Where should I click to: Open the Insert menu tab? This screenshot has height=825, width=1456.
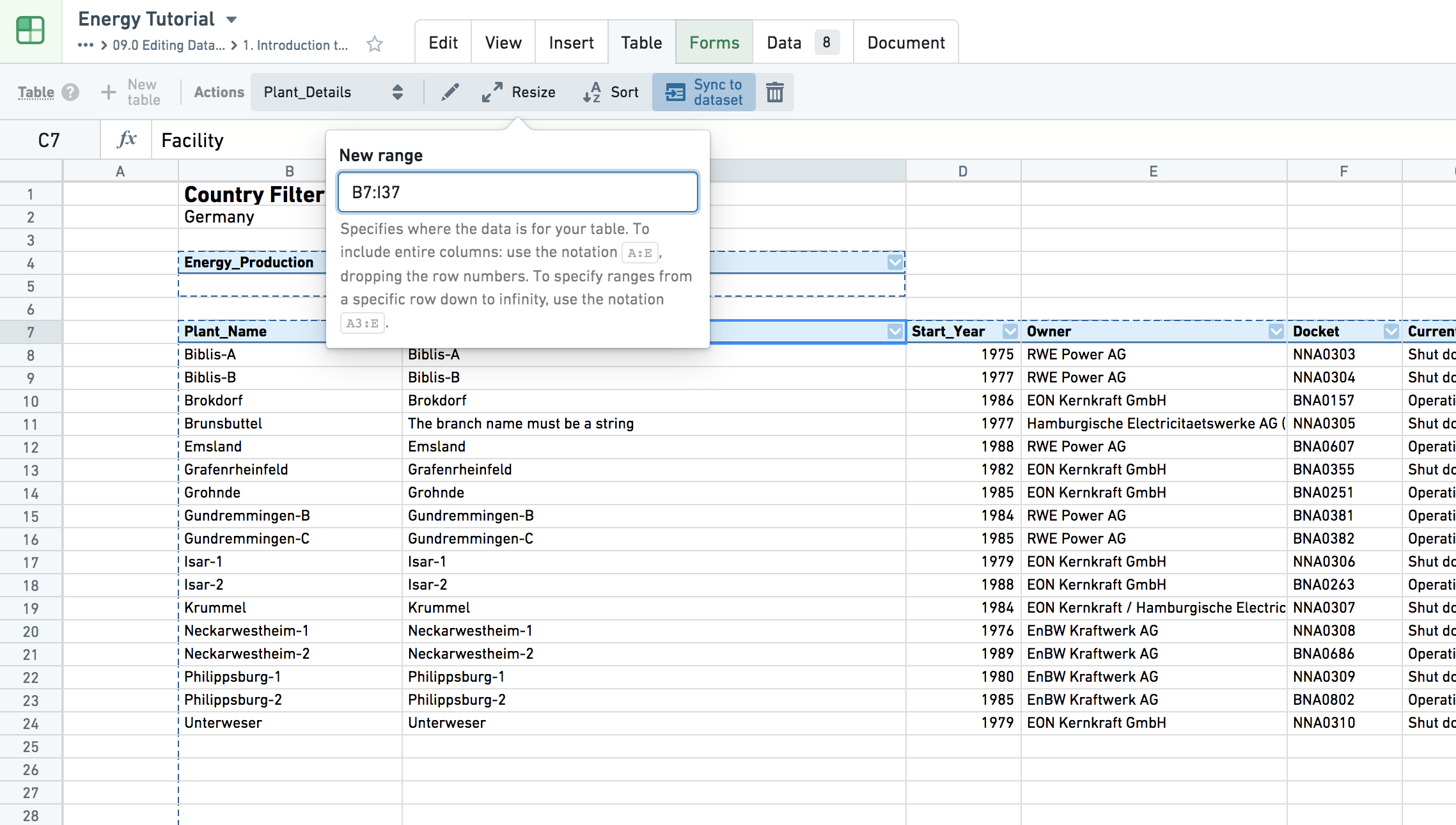(571, 42)
